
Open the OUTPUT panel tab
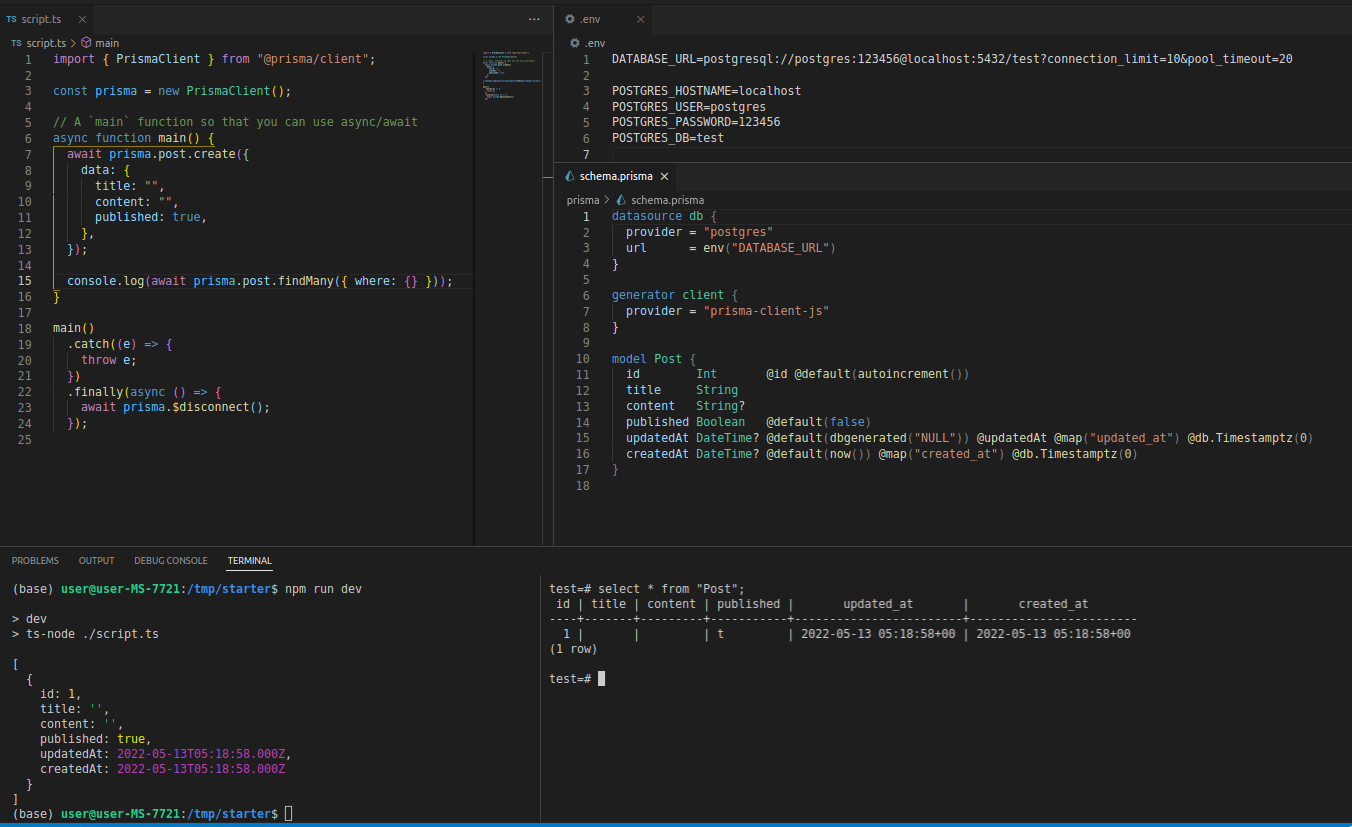pos(95,560)
